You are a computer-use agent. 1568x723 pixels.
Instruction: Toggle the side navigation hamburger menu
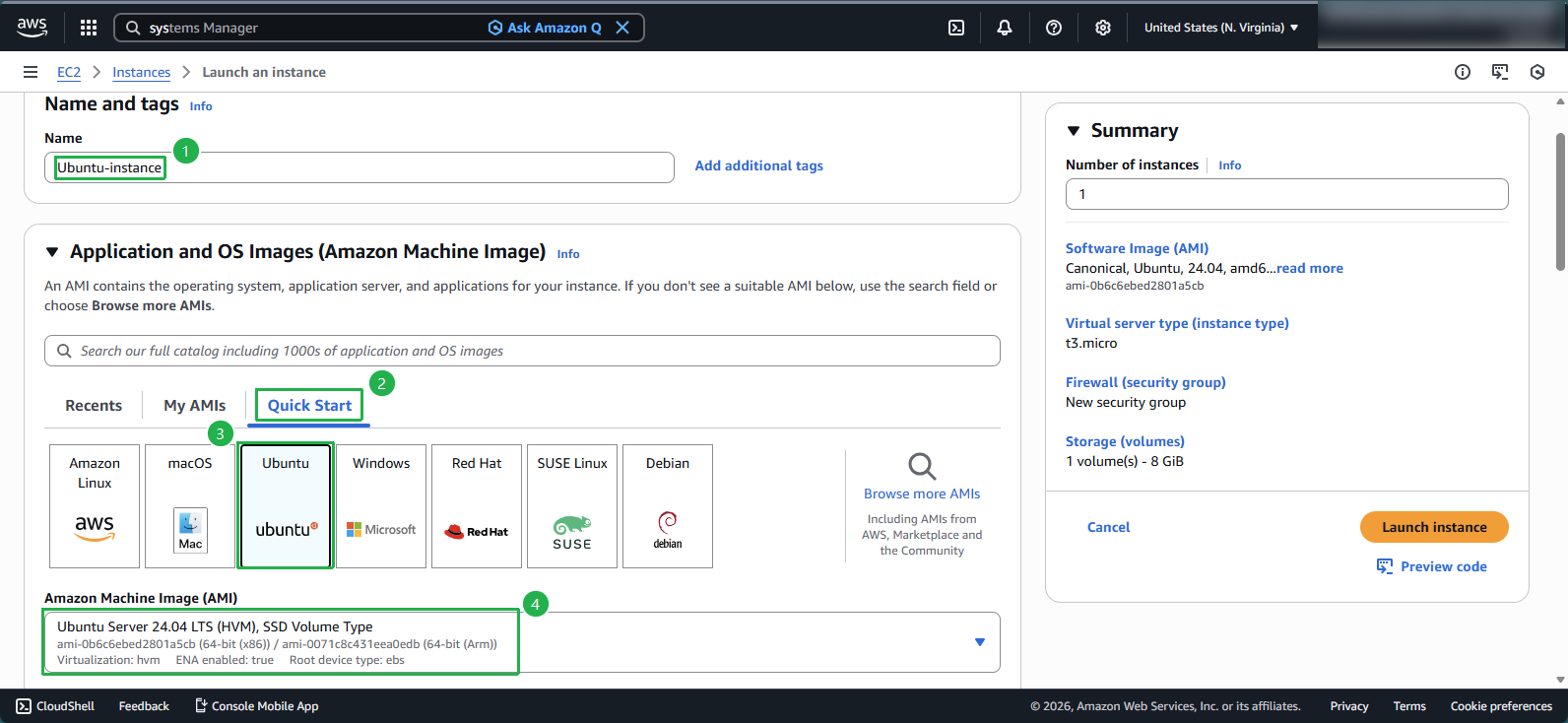point(31,72)
